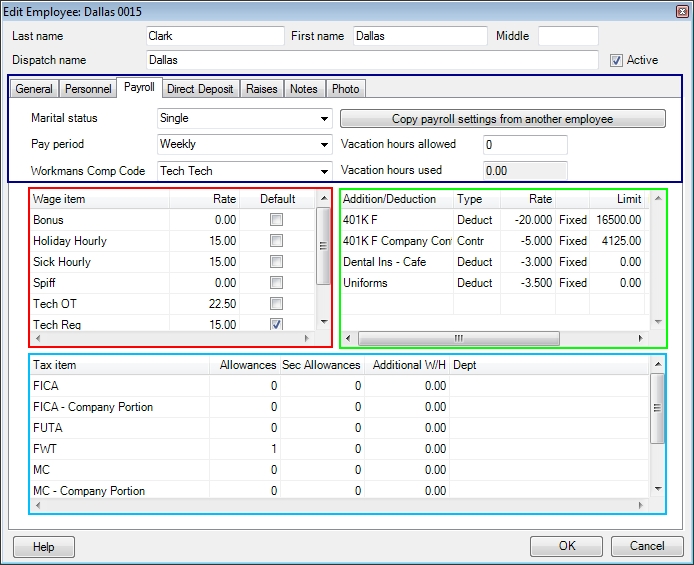Switch to the General tab
The image size is (694, 565).
(x=34, y=89)
